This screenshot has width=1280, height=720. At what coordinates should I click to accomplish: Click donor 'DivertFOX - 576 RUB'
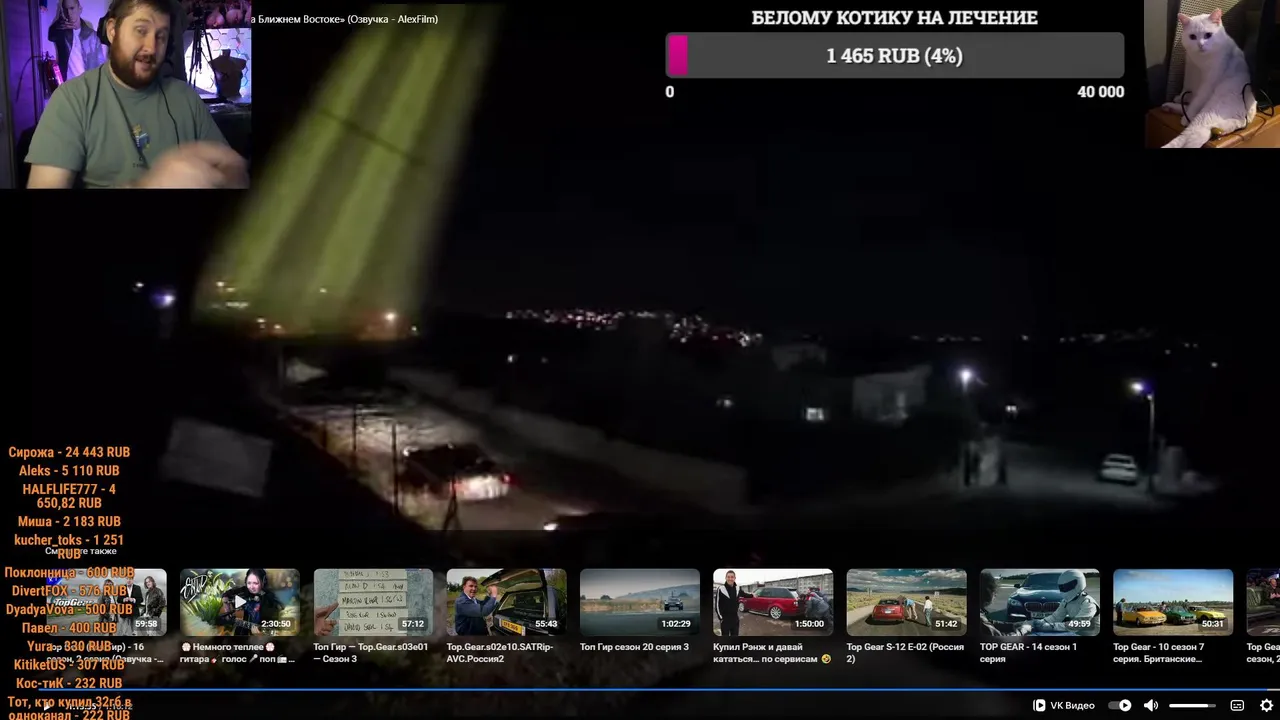pyautogui.click(x=69, y=591)
